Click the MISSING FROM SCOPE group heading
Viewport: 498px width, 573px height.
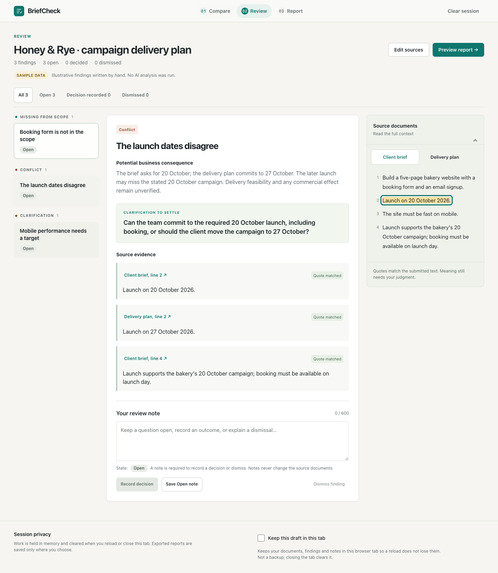pos(44,117)
